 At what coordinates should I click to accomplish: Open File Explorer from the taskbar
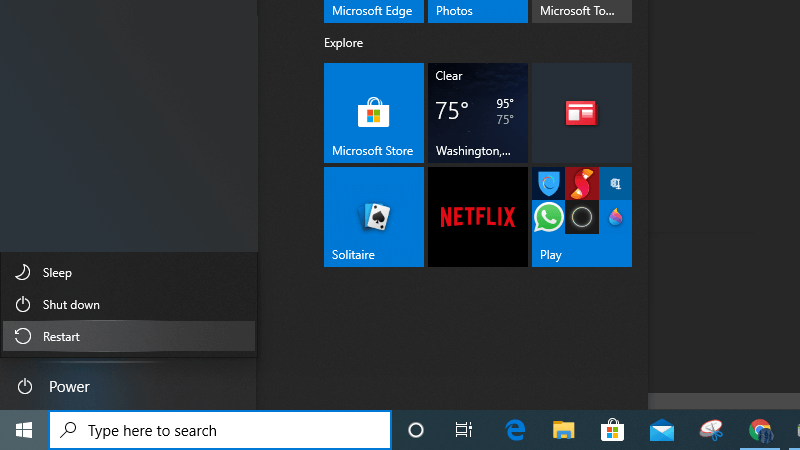[x=563, y=430]
